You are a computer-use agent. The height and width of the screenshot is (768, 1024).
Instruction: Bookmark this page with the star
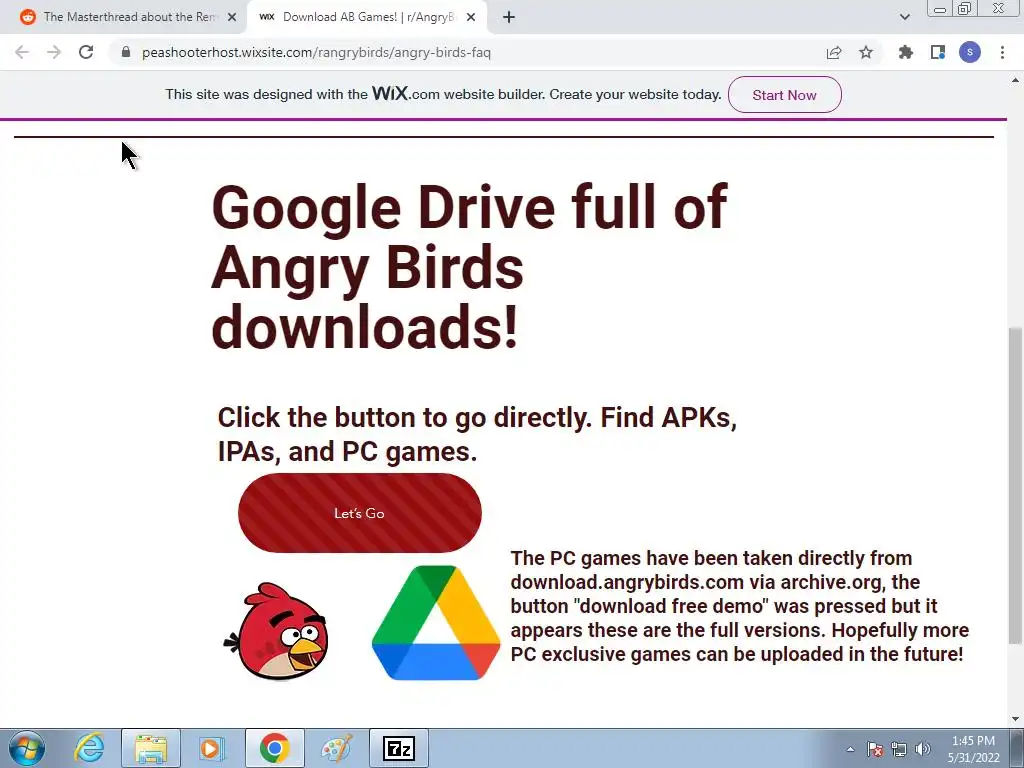click(866, 52)
